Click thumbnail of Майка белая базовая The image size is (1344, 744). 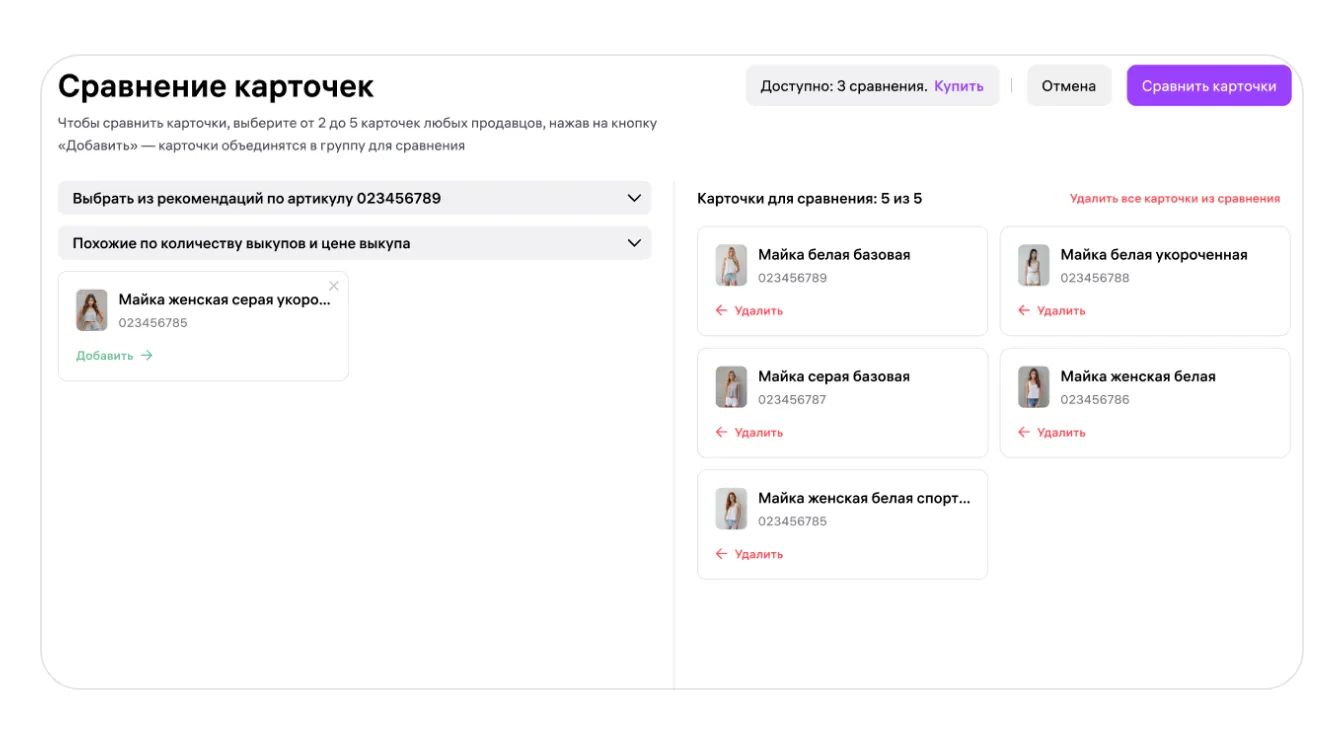tap(731, 266)
